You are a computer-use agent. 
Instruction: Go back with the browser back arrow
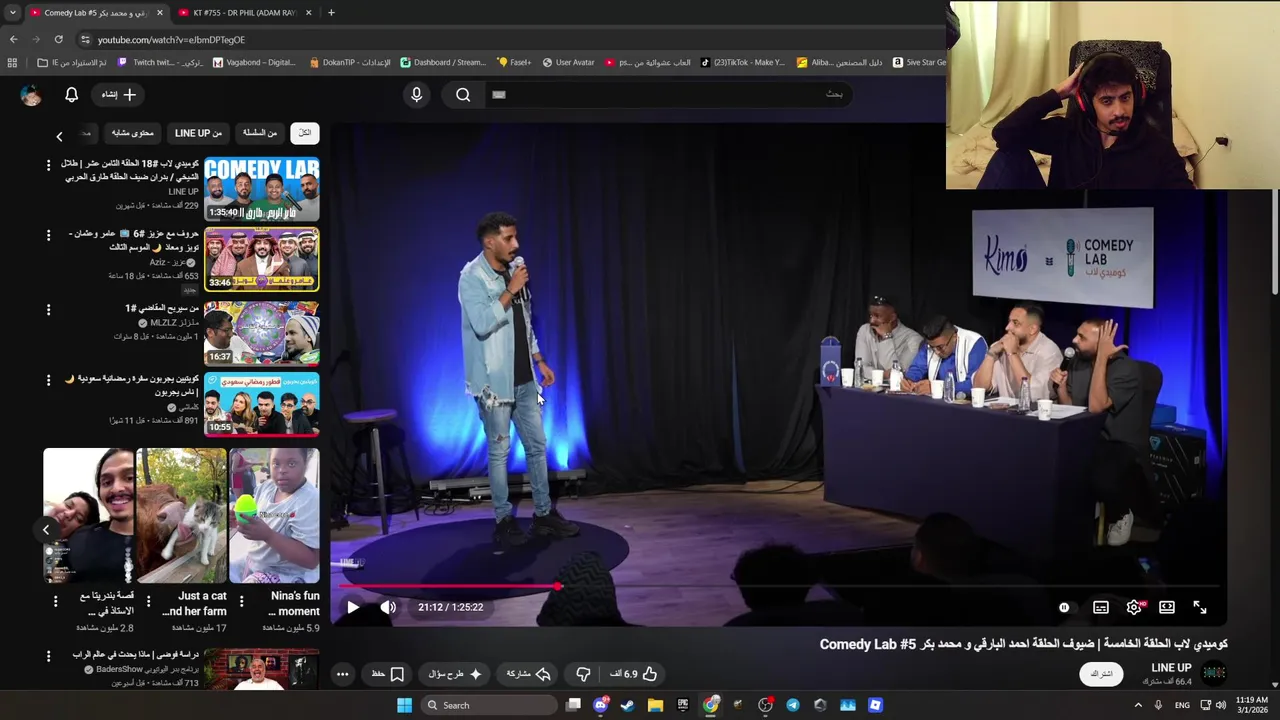coord(13,39)
